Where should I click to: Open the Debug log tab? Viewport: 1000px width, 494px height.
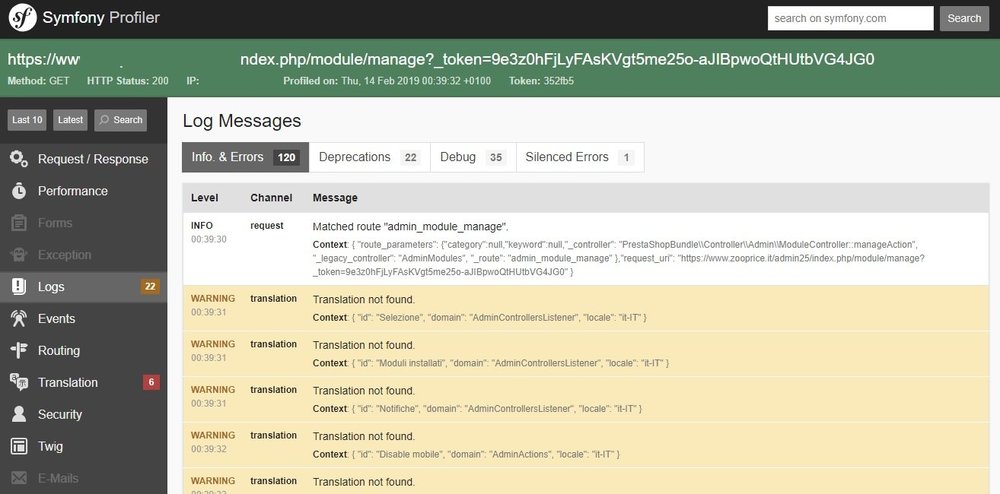[x=472, y=157]
